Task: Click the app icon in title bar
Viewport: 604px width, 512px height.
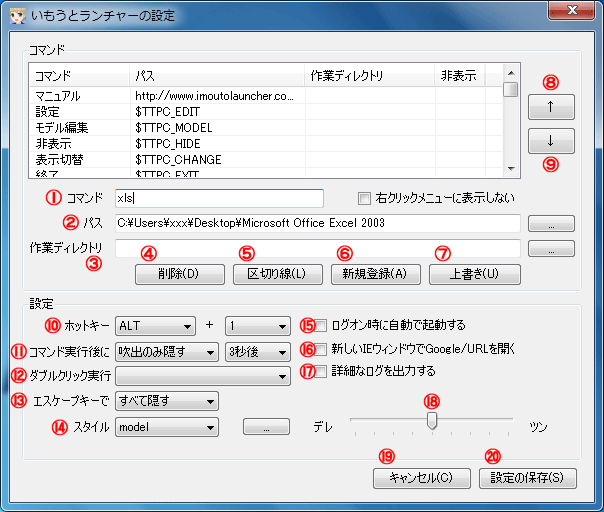Action: click(x=17, y=16)
